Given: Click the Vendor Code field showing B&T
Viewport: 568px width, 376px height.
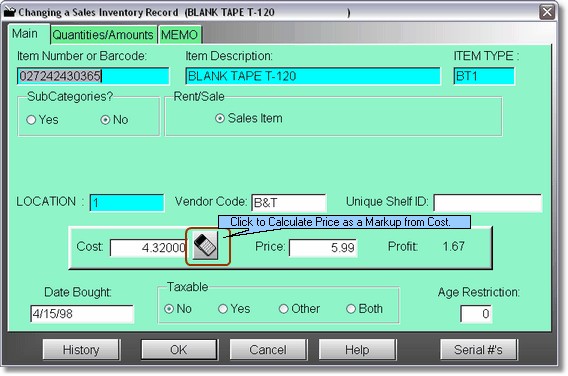Looking at the screenshot, I should click(x=289, y=203).
